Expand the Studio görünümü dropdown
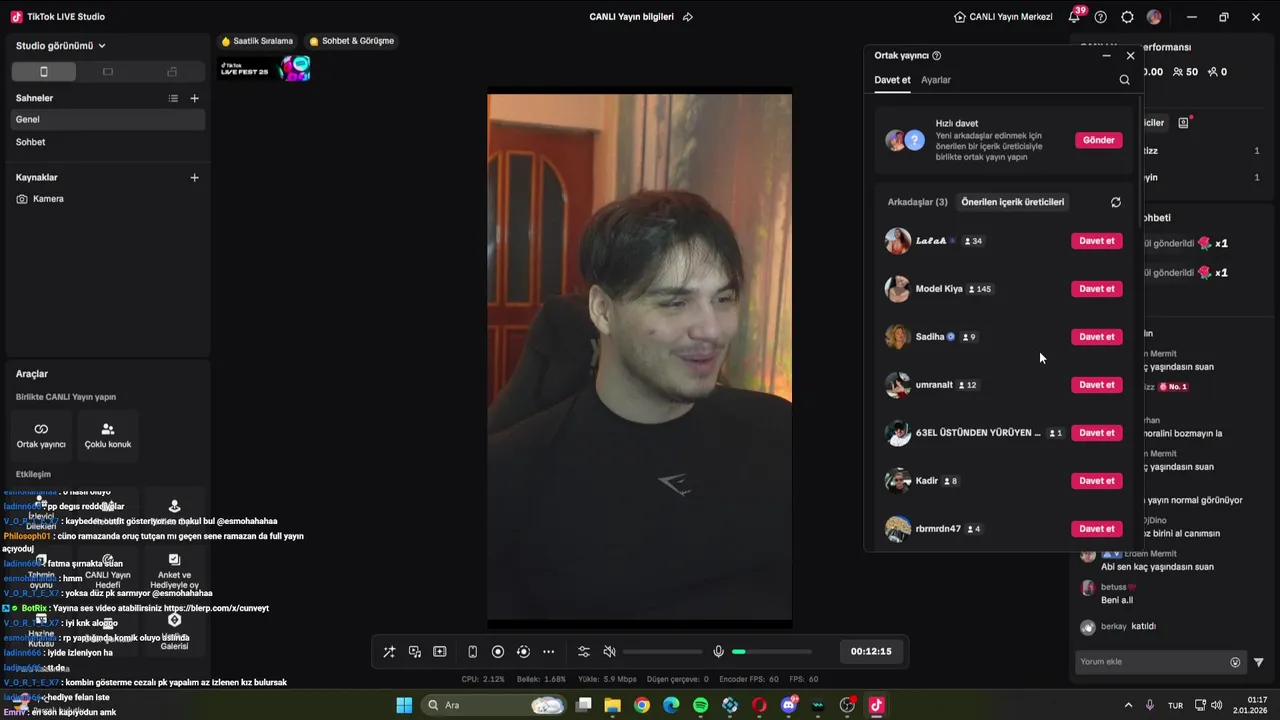The image size is (1280, 720). (61, 46)
